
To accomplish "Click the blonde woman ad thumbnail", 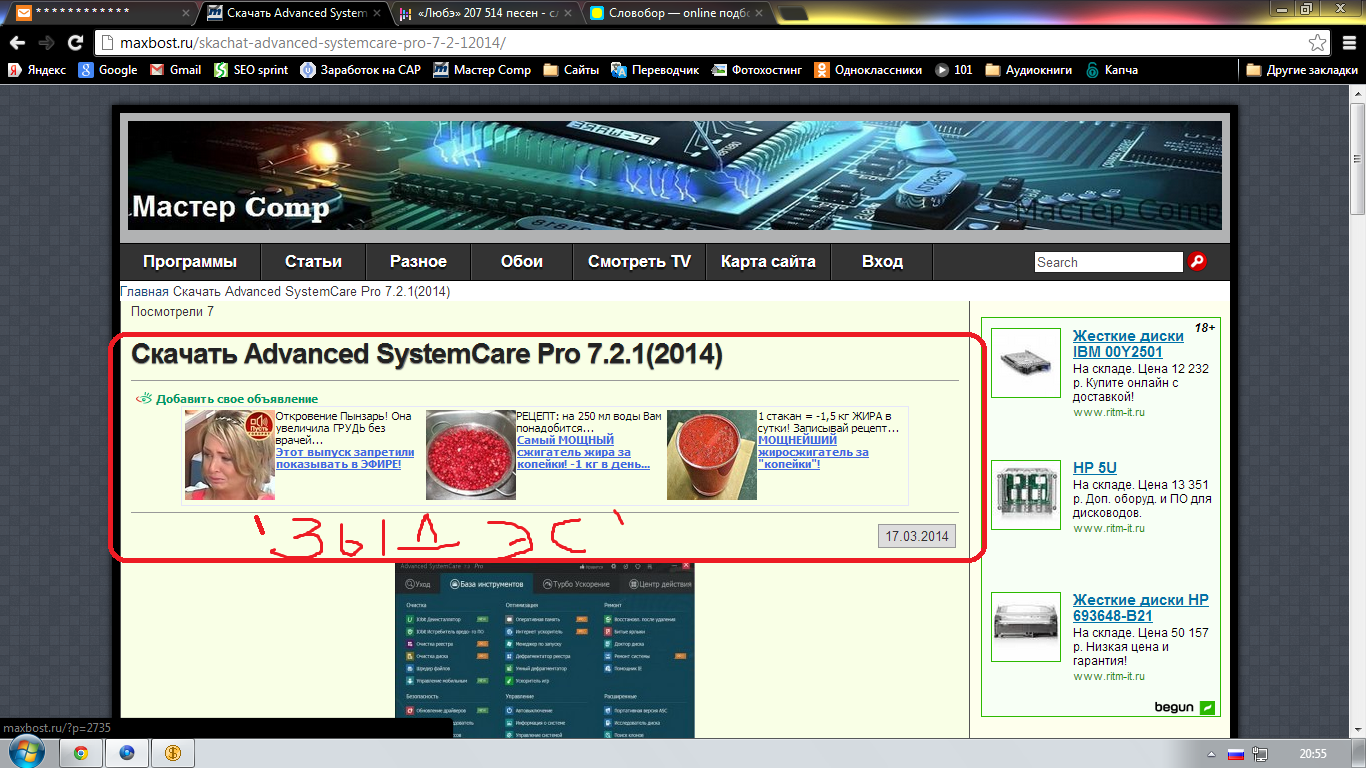I will coord(230,454).
